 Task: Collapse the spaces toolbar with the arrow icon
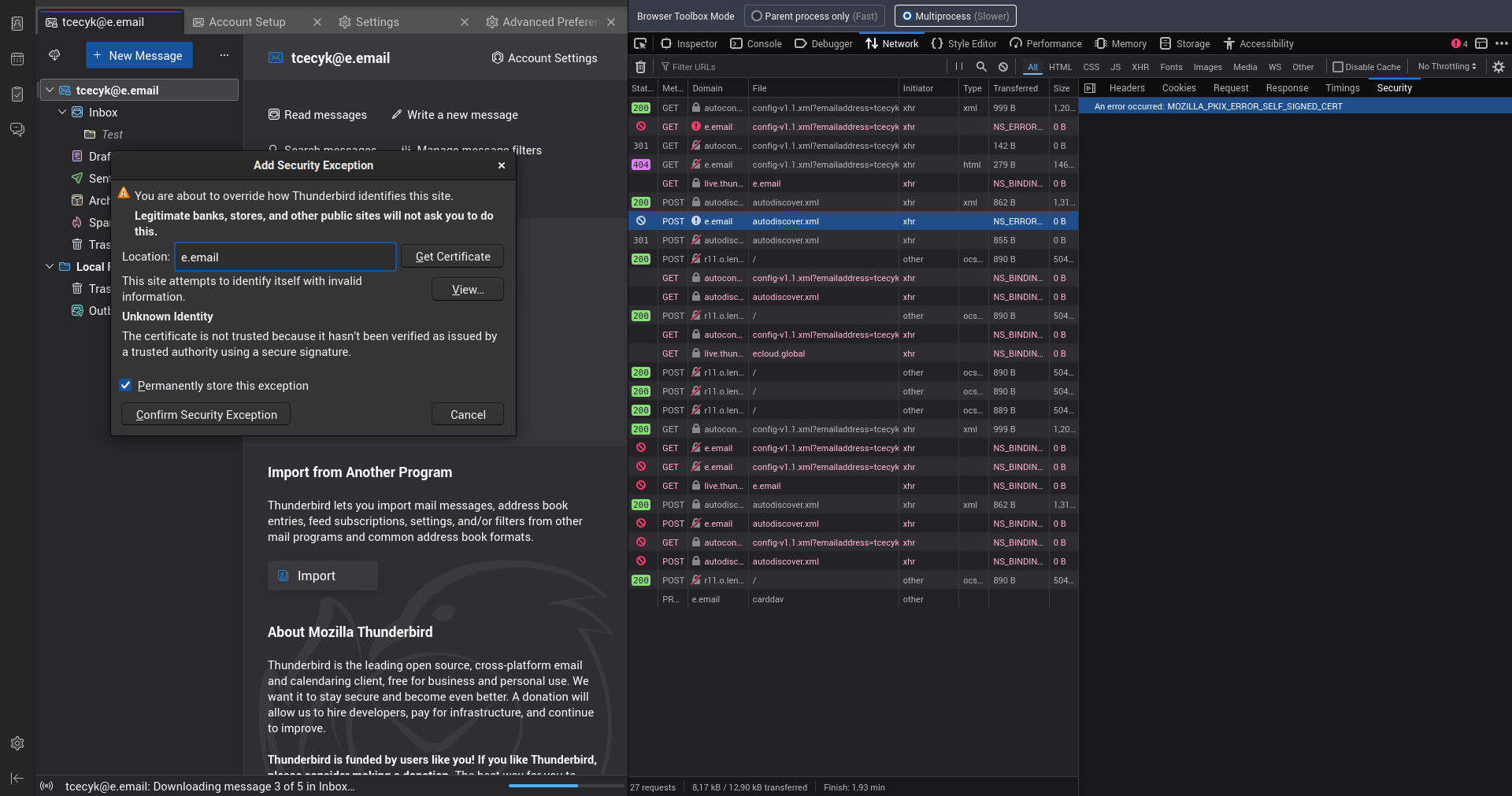point(17,779)
